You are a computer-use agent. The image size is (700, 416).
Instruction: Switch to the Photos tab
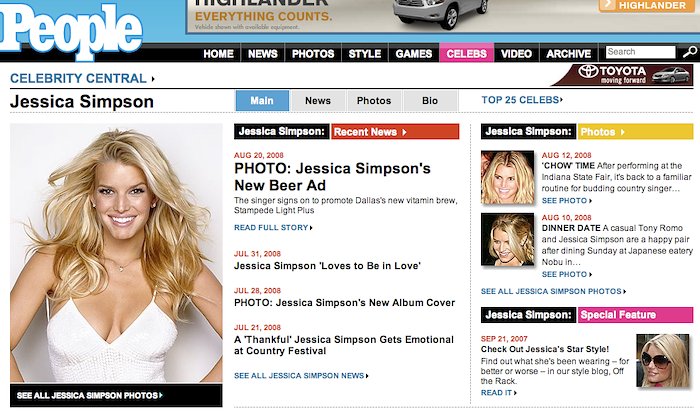click(374, 100)
